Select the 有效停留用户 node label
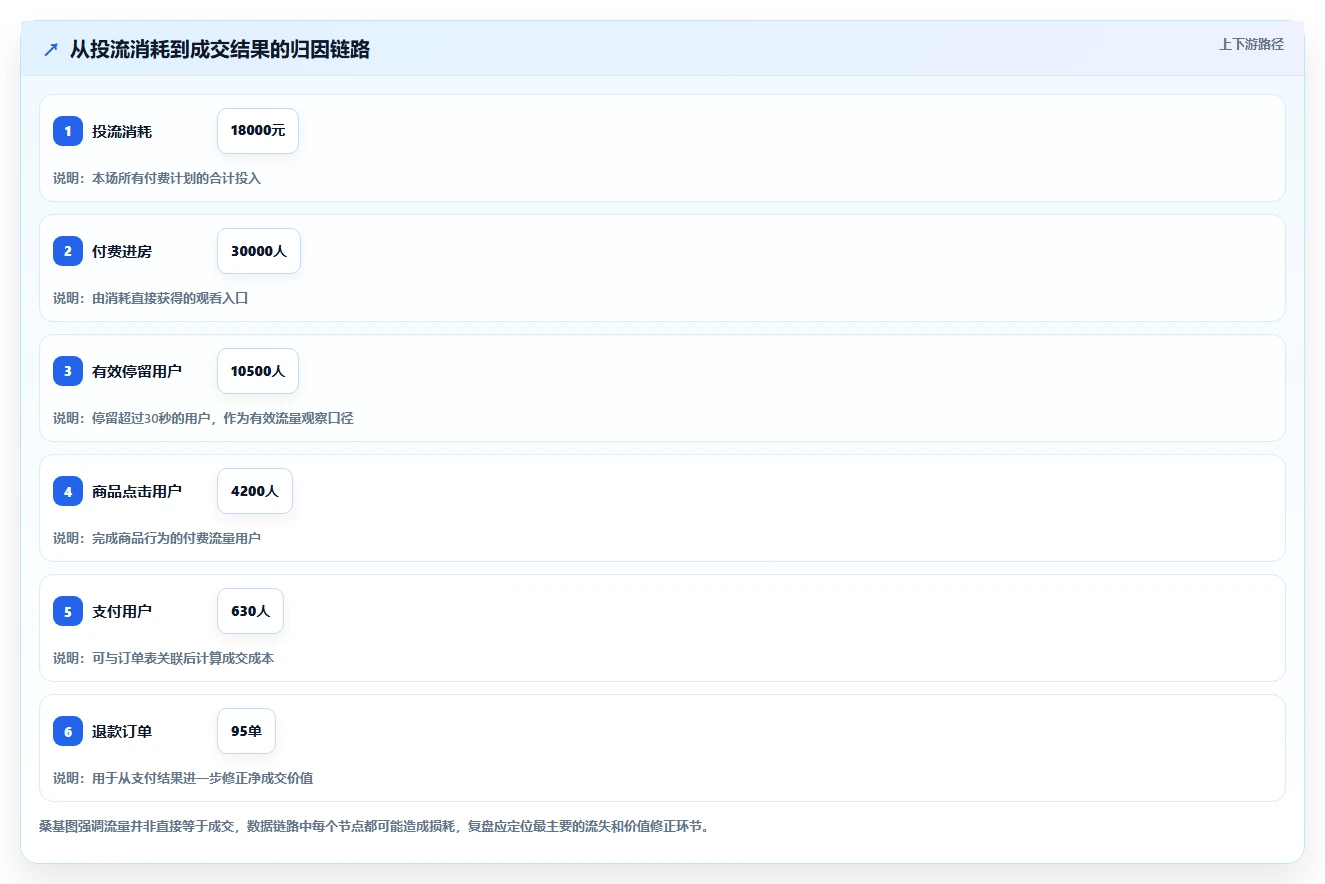The image size is (1325, 884). (x=137, y=371)
